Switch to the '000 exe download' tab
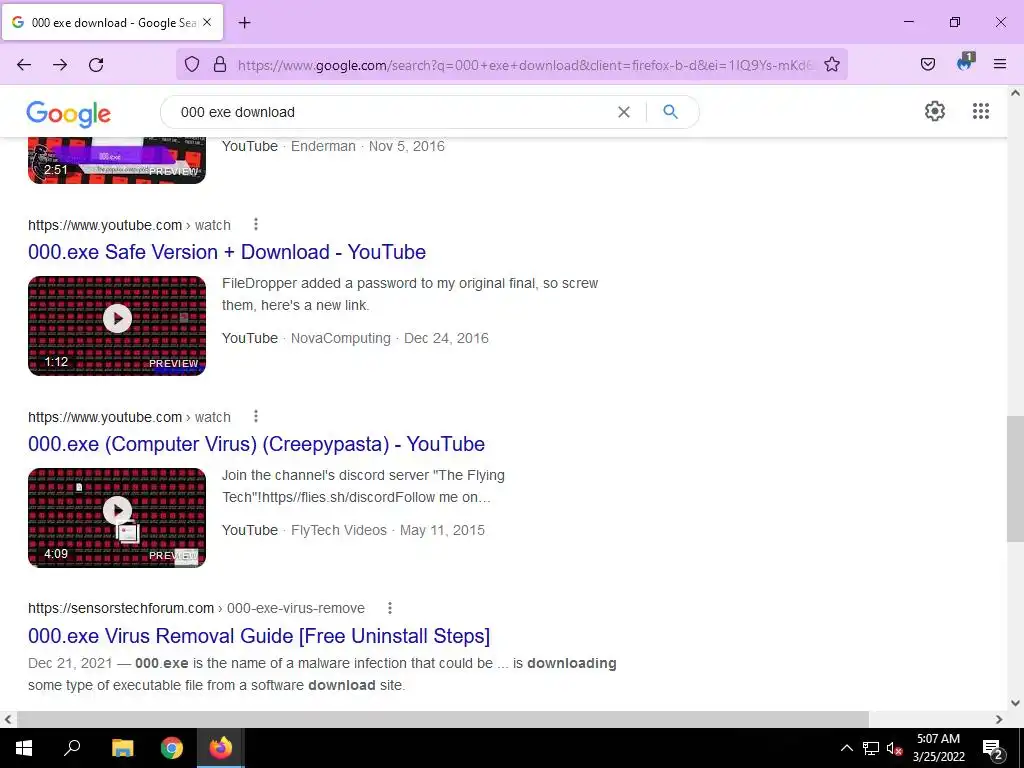The image size is (1024, 768). [112, 22]
